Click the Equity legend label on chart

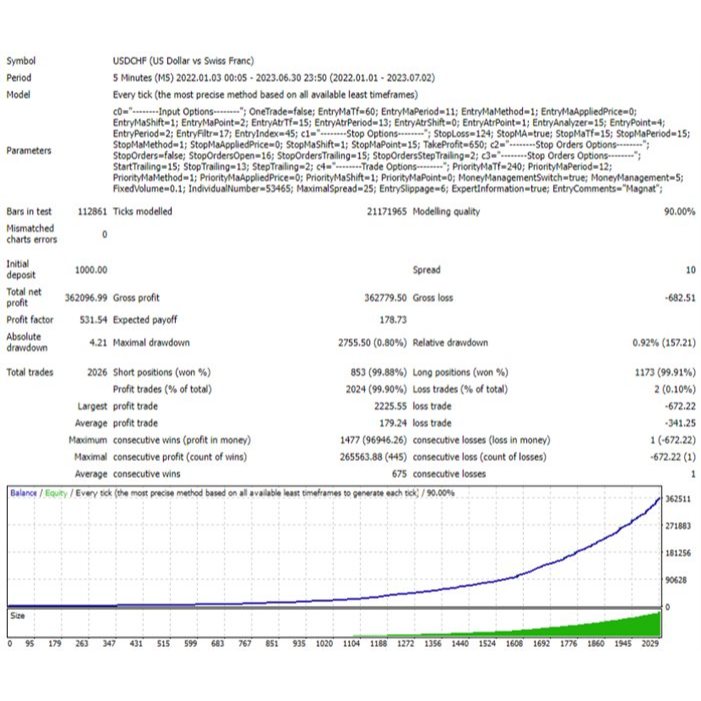tap(56, 493)
